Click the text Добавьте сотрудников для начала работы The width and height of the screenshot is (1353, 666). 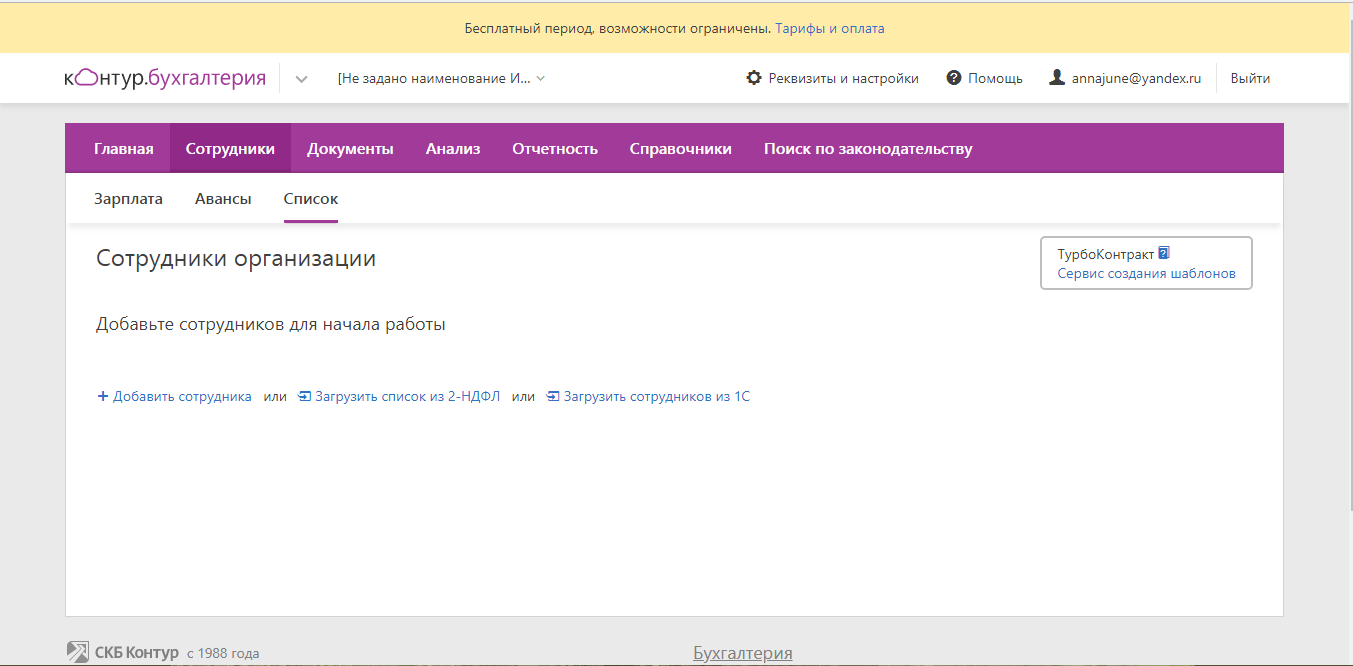pos(271,324)
